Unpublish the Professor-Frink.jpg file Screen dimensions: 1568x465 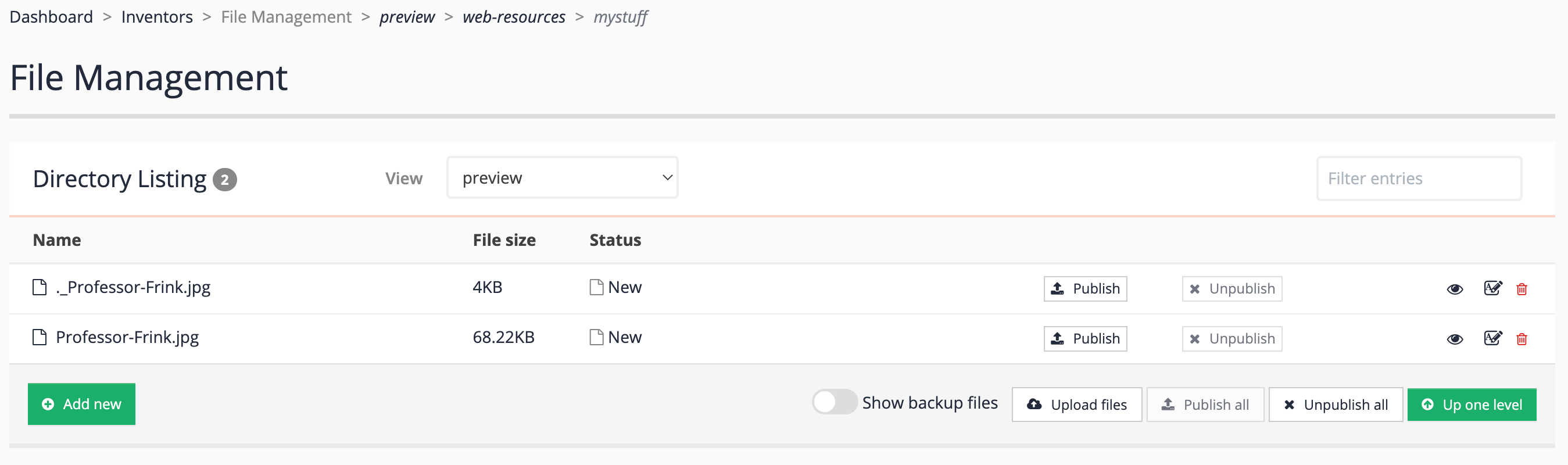1232,338
